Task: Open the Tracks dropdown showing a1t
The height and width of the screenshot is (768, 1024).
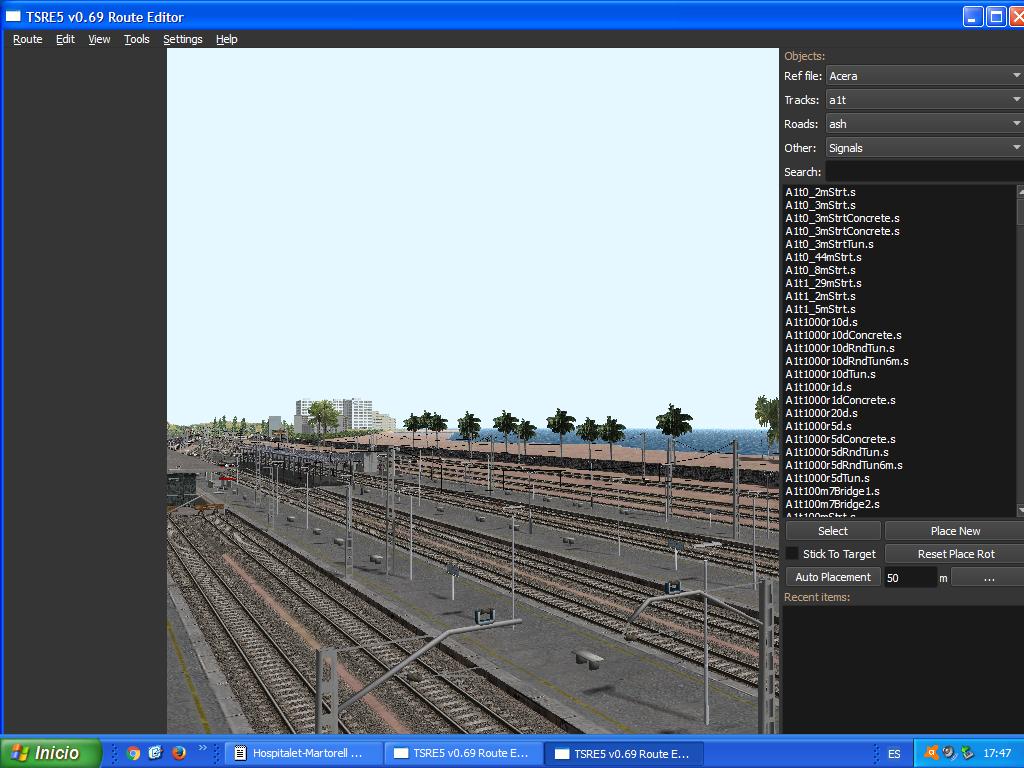Action: 924,100
